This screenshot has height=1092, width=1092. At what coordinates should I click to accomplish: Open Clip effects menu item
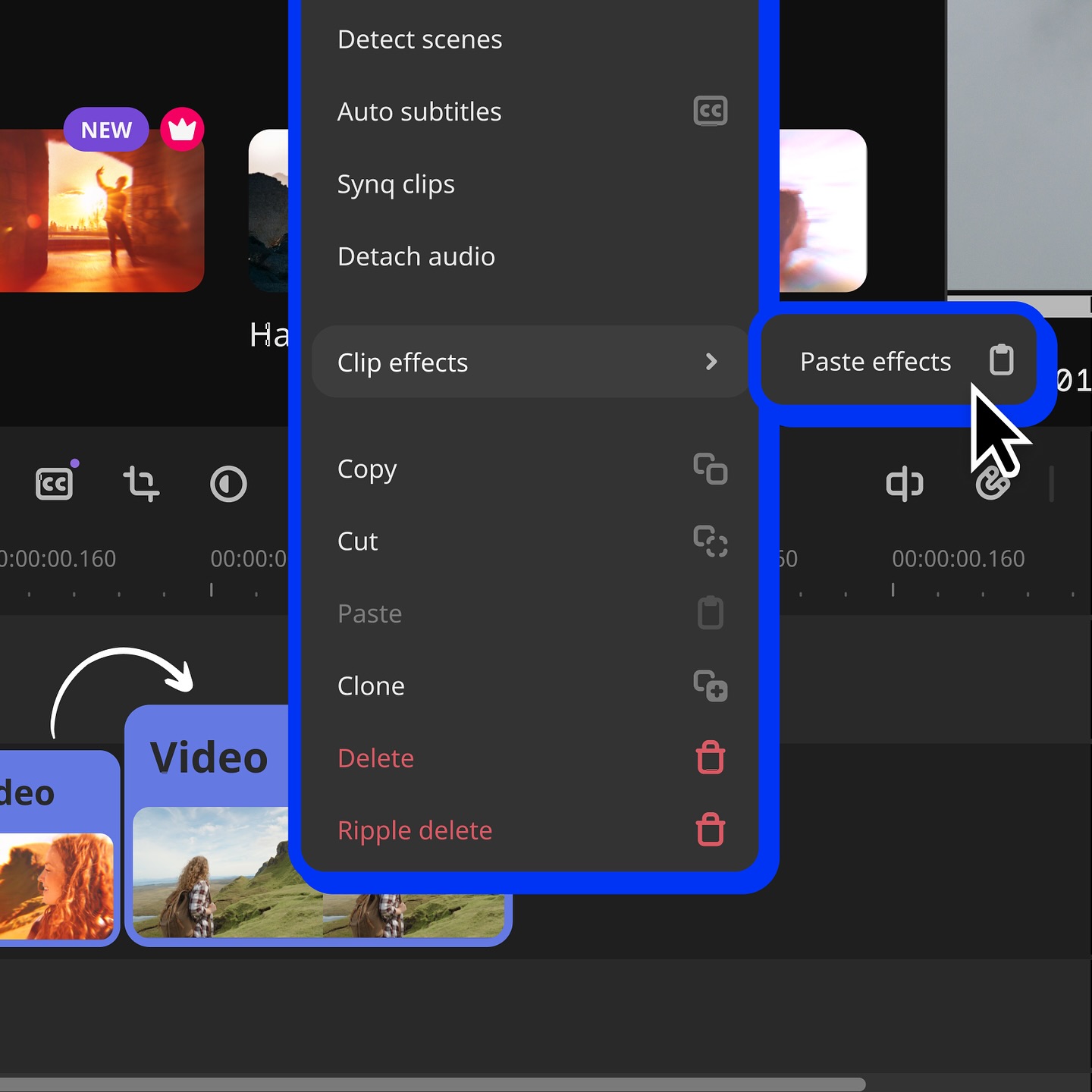(x=529, y=362)
